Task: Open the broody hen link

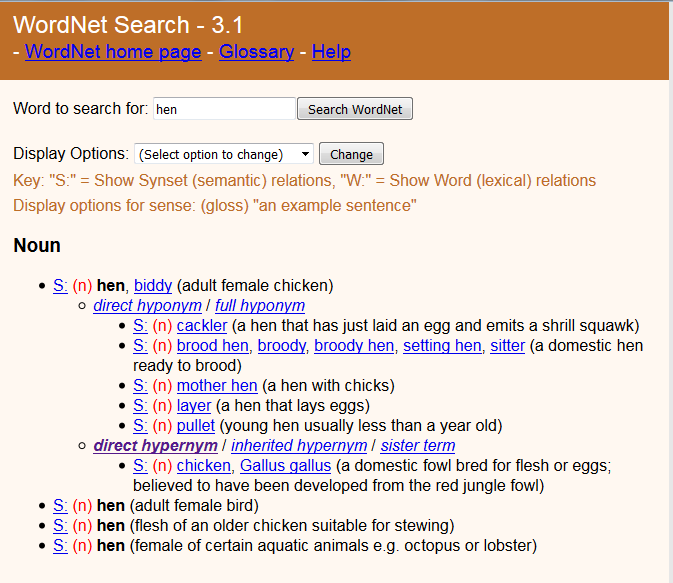Action: click(x=354, y=346)
